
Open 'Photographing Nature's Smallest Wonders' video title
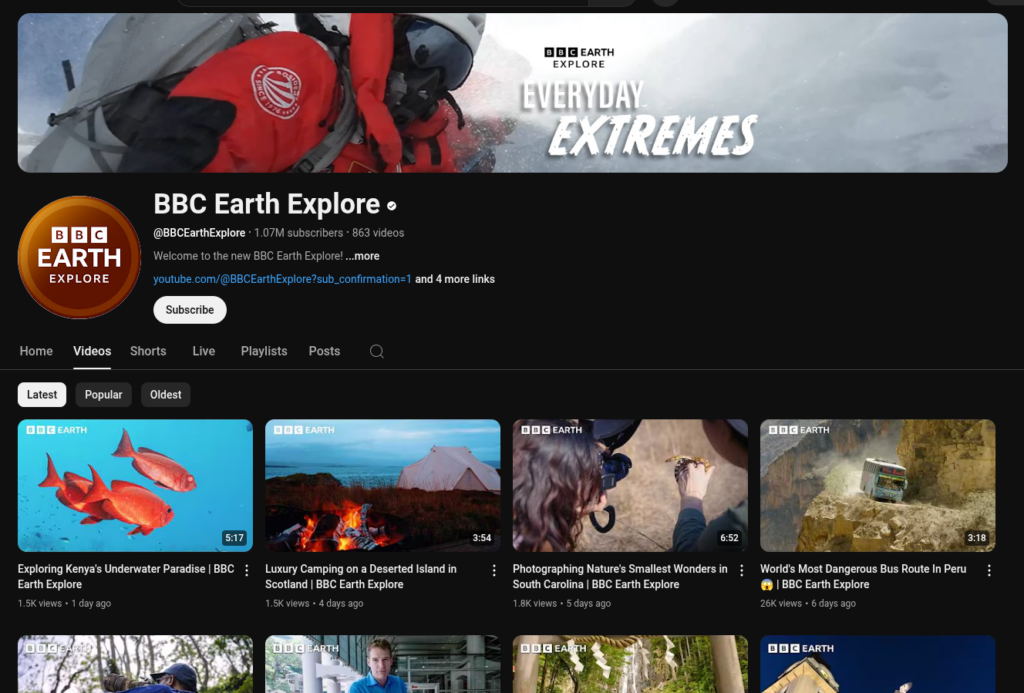pos(620,577)
